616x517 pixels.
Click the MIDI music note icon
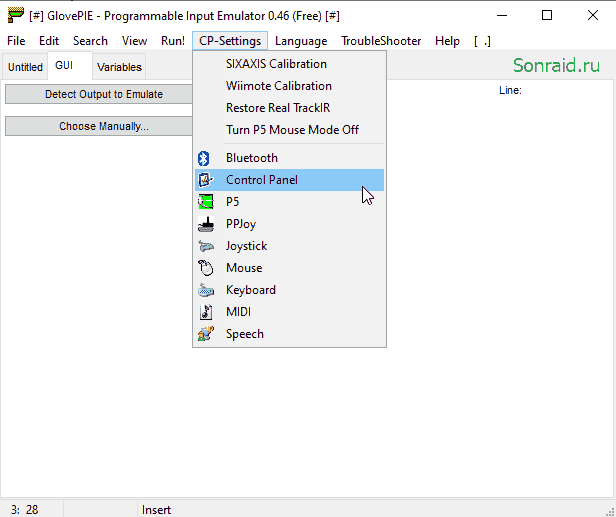206,312
